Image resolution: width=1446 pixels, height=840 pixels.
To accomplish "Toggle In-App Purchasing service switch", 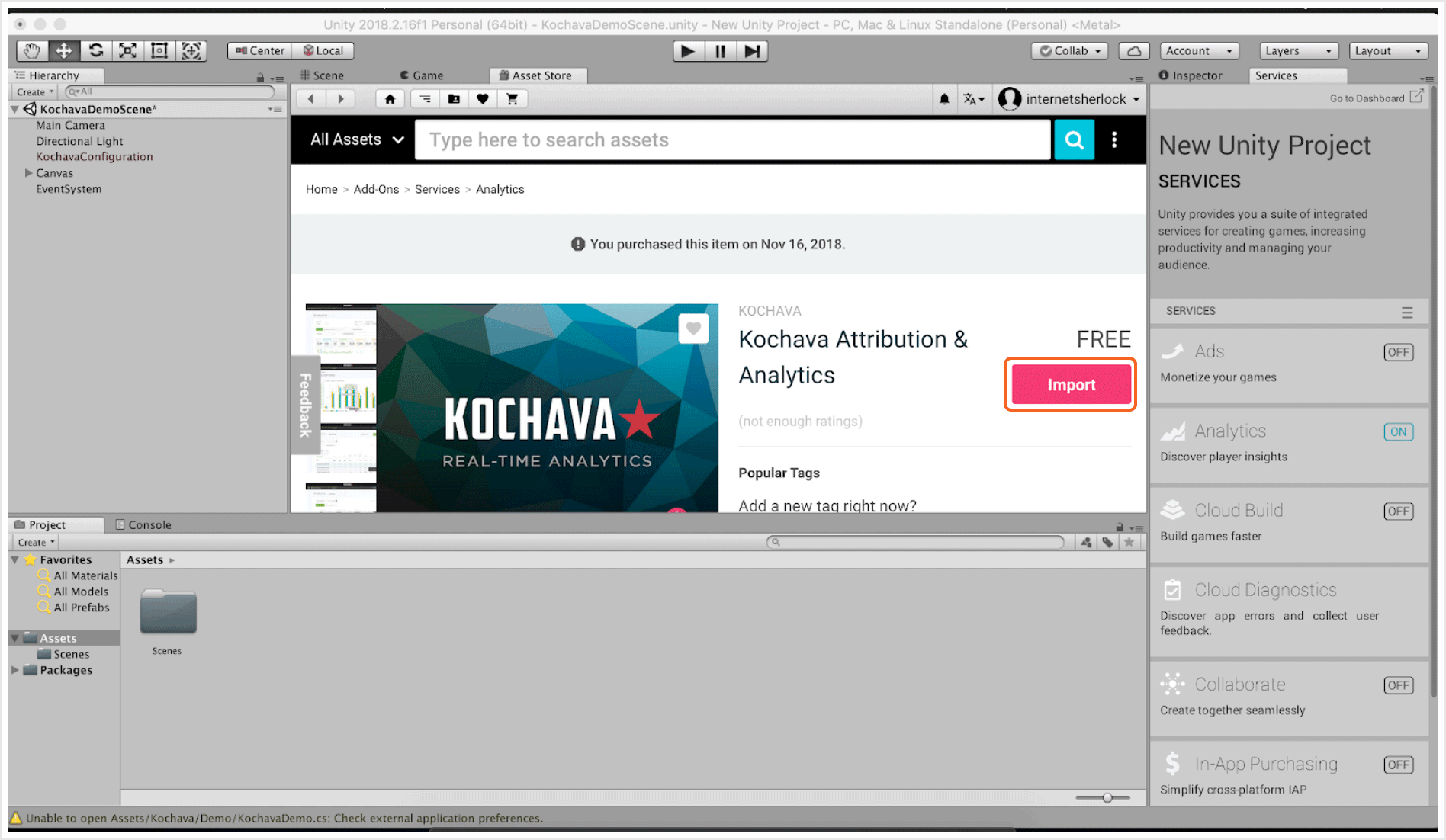I will [1399, 765].
